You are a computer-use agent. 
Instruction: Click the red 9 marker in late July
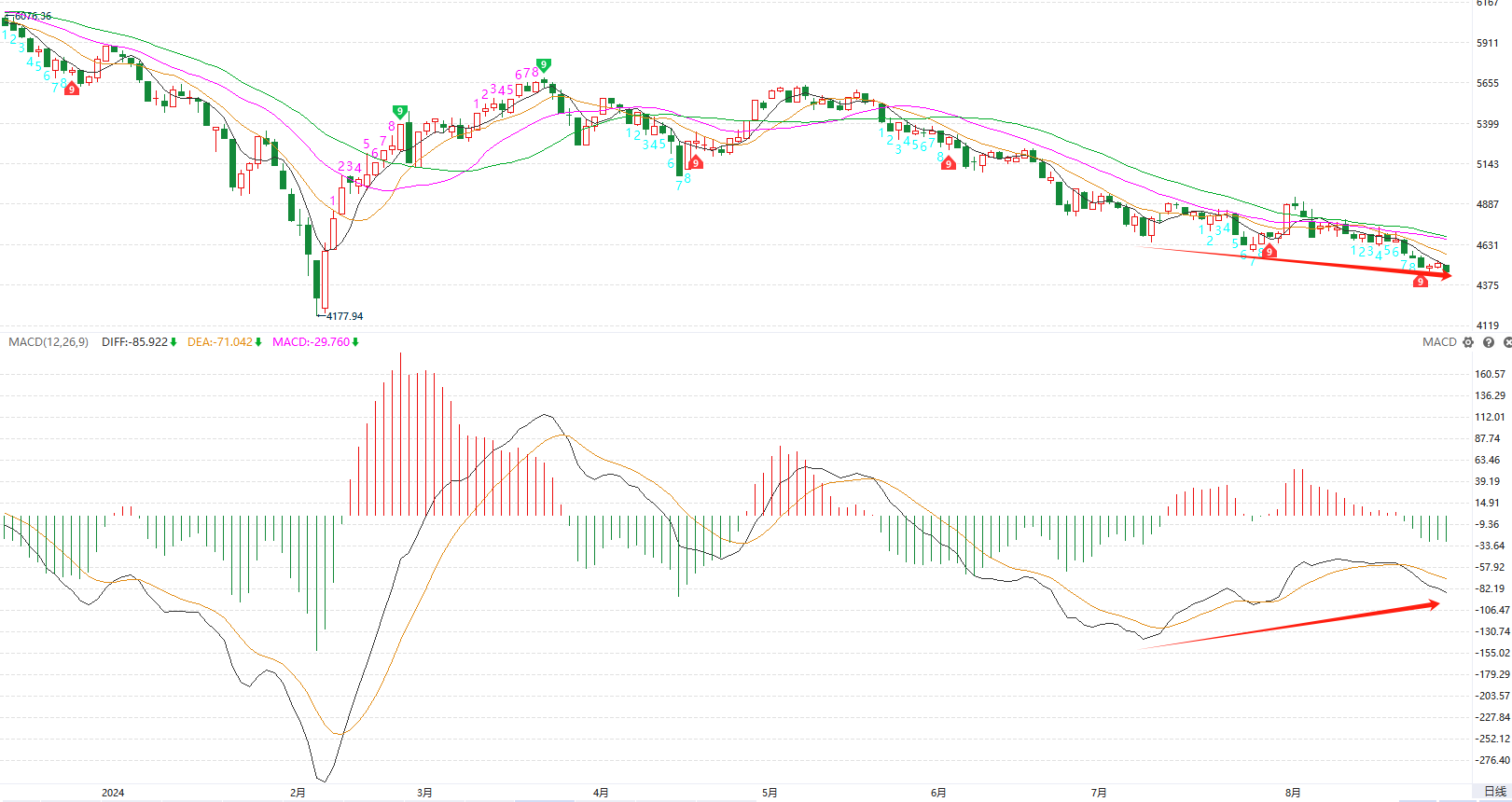pyautogui.click(x=1269, y=252)
